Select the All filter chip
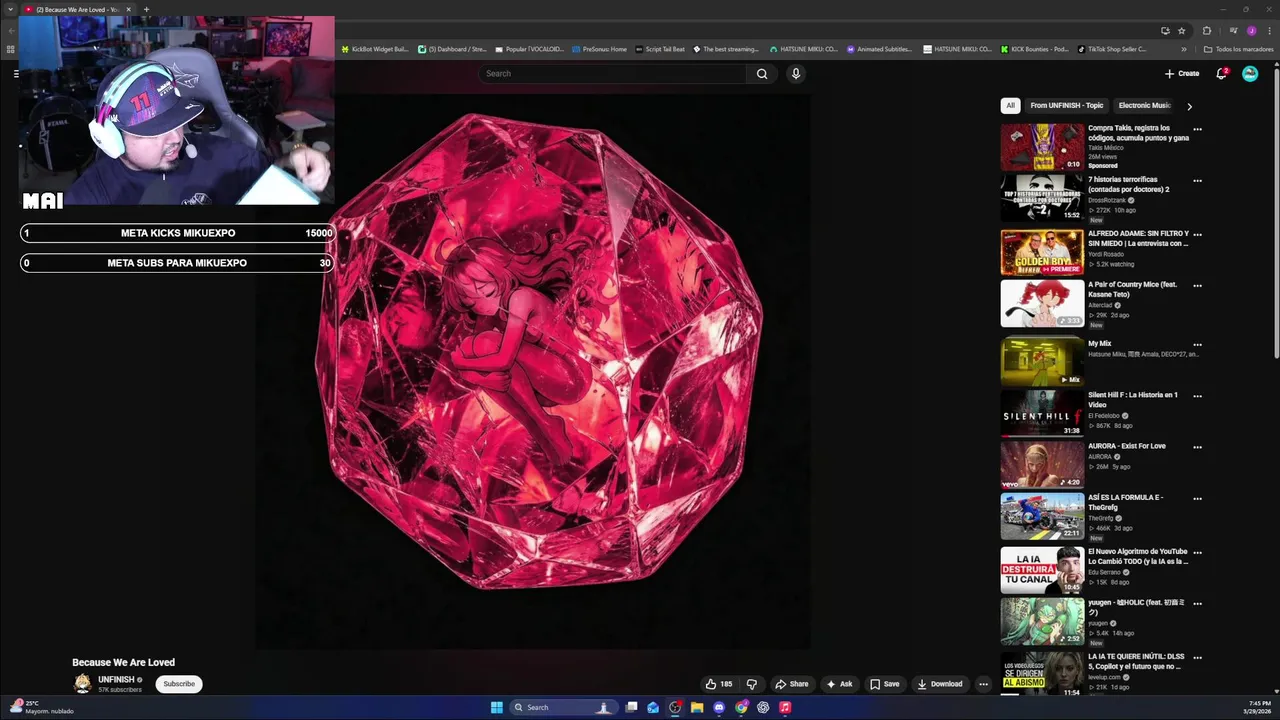 point(1010,106)
